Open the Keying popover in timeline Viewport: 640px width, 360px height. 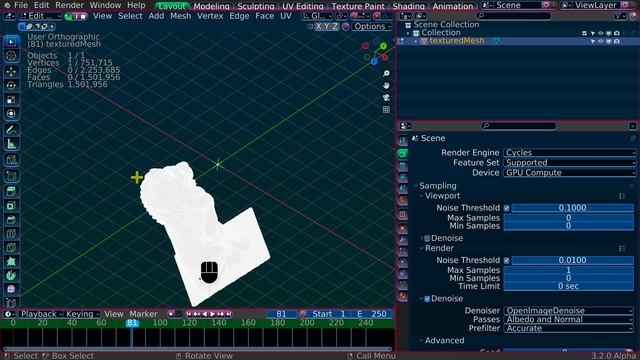click(x=83, y=314)
